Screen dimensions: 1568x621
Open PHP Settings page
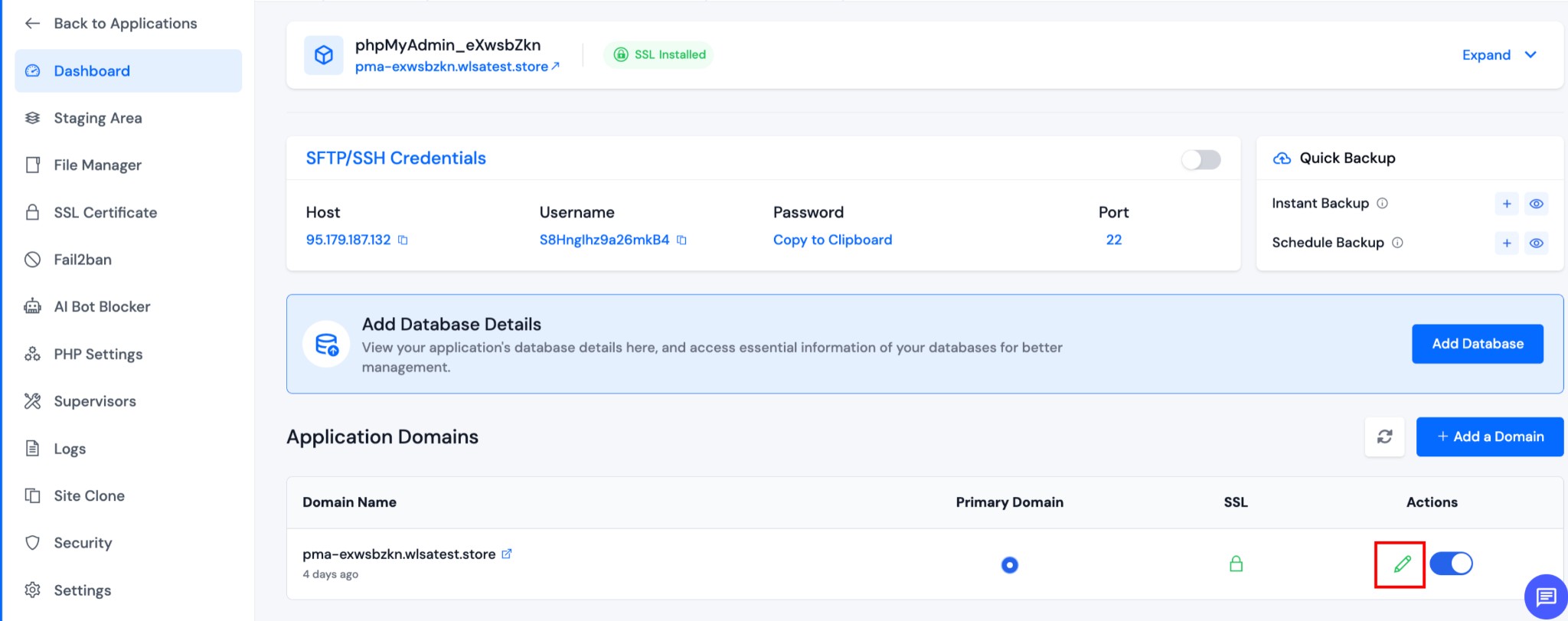pos(98,355)
